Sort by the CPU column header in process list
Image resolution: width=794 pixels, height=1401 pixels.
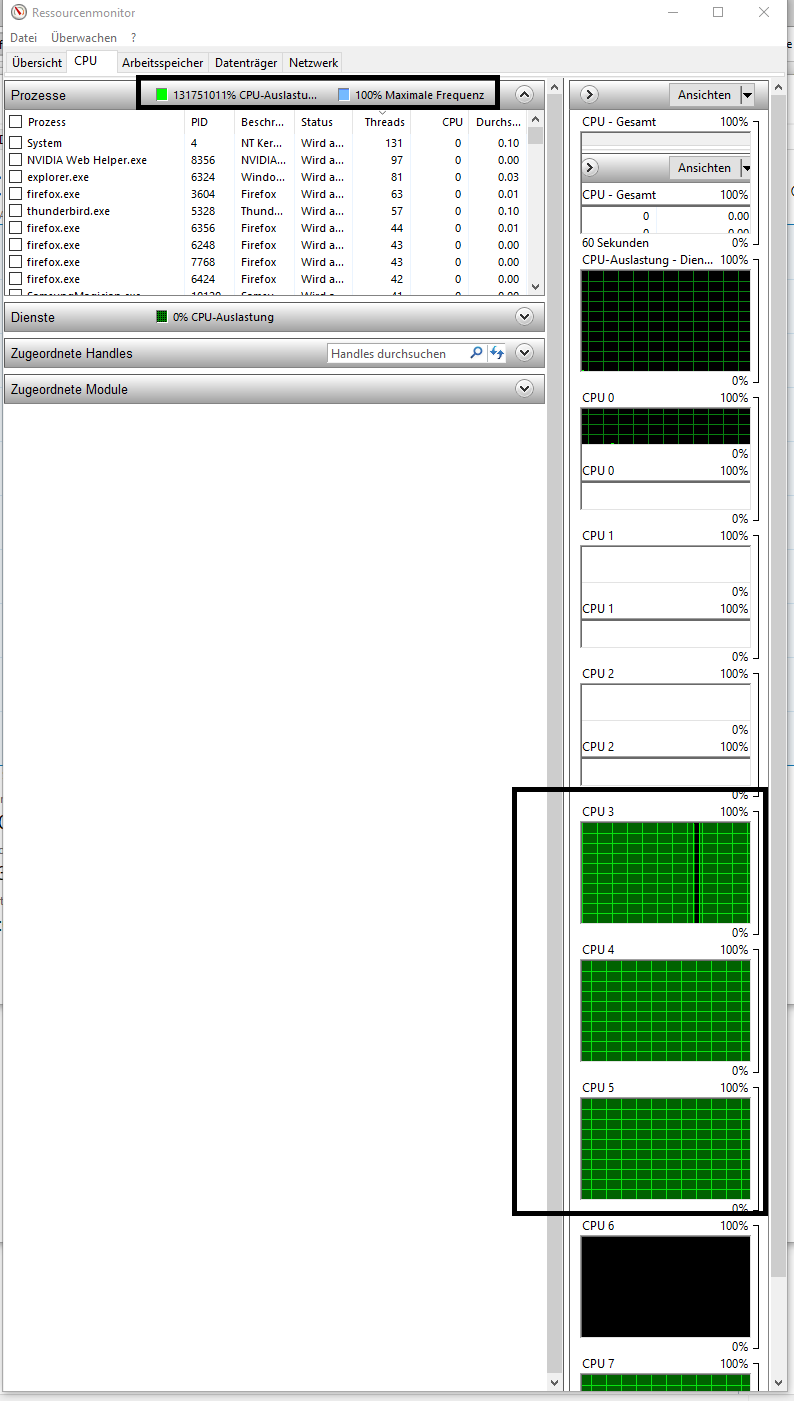pyautogui.click(x=439, y=122)
